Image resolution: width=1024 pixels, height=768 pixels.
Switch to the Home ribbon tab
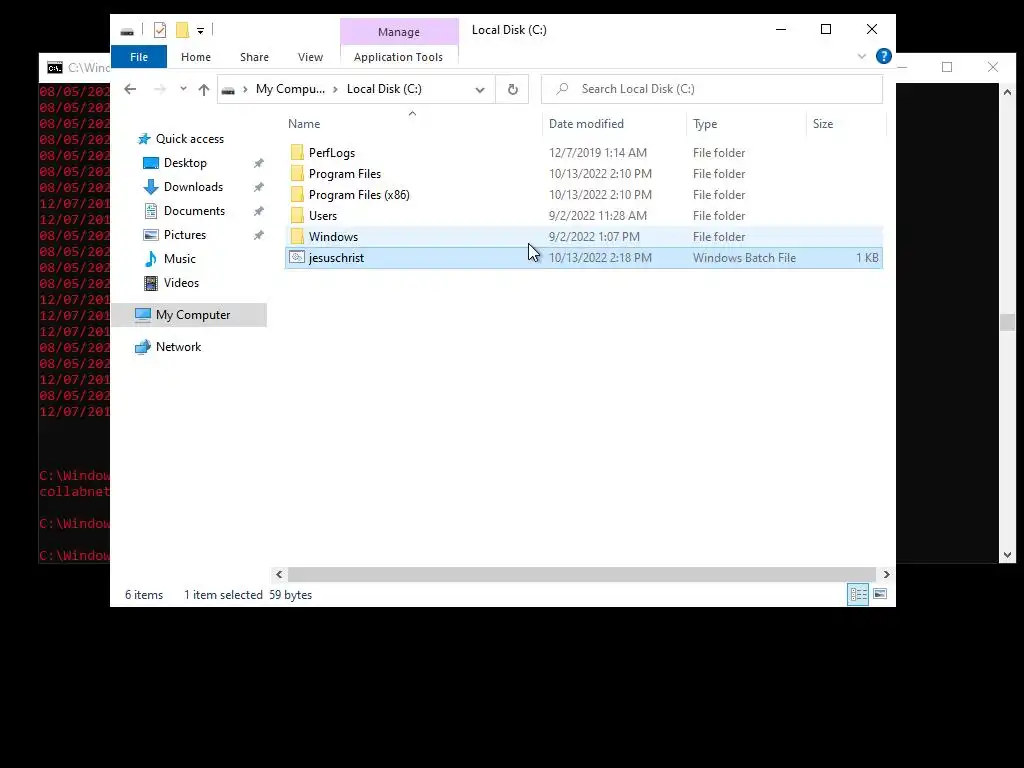coord(196,57)
